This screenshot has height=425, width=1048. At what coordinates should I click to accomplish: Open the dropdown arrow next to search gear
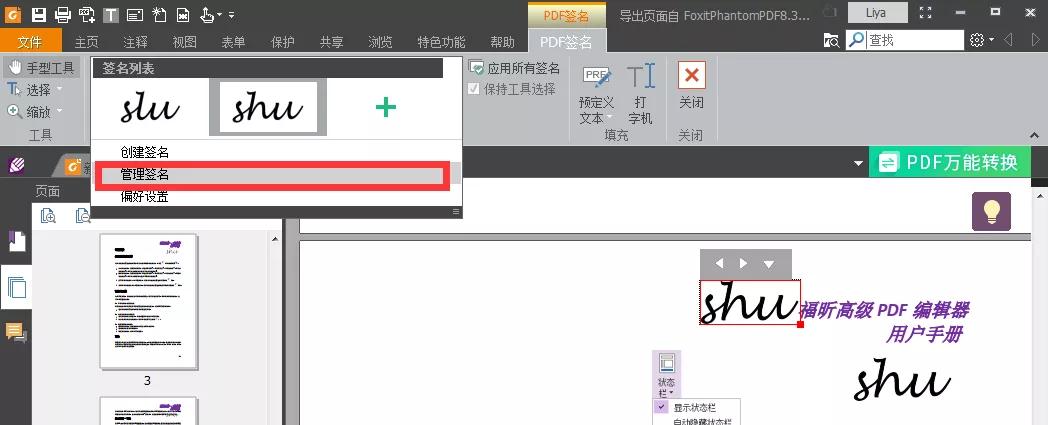tap(991, 40)
